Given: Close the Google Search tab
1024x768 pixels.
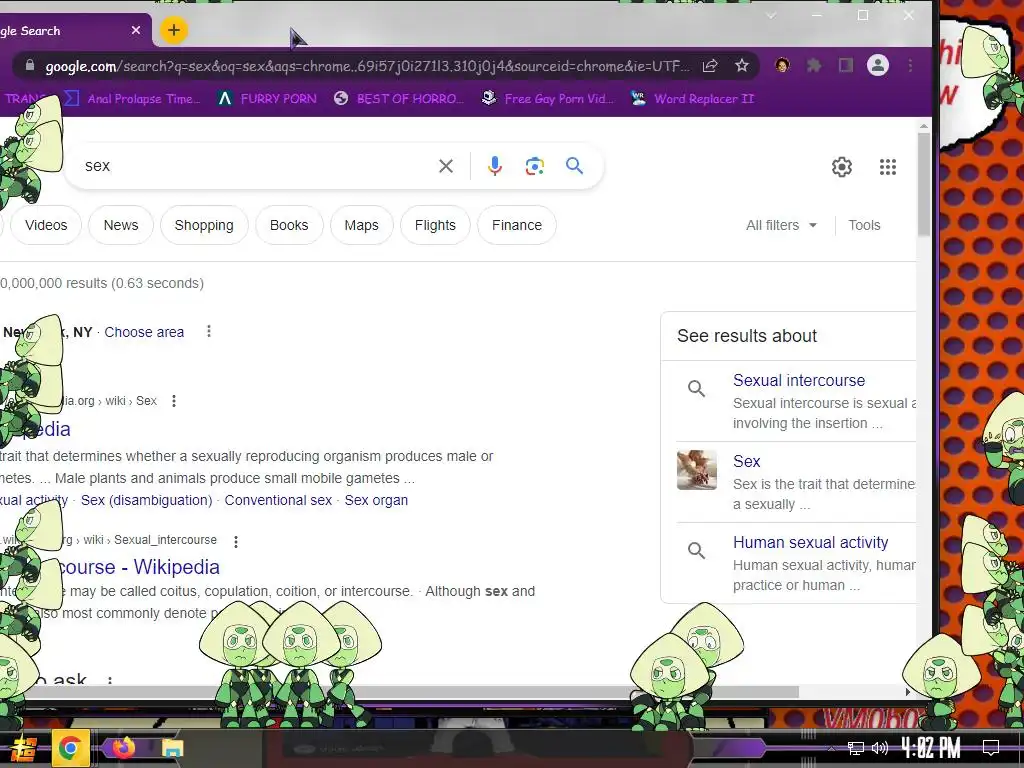Looking at the screenshot, I should click(x=136, y=30).
